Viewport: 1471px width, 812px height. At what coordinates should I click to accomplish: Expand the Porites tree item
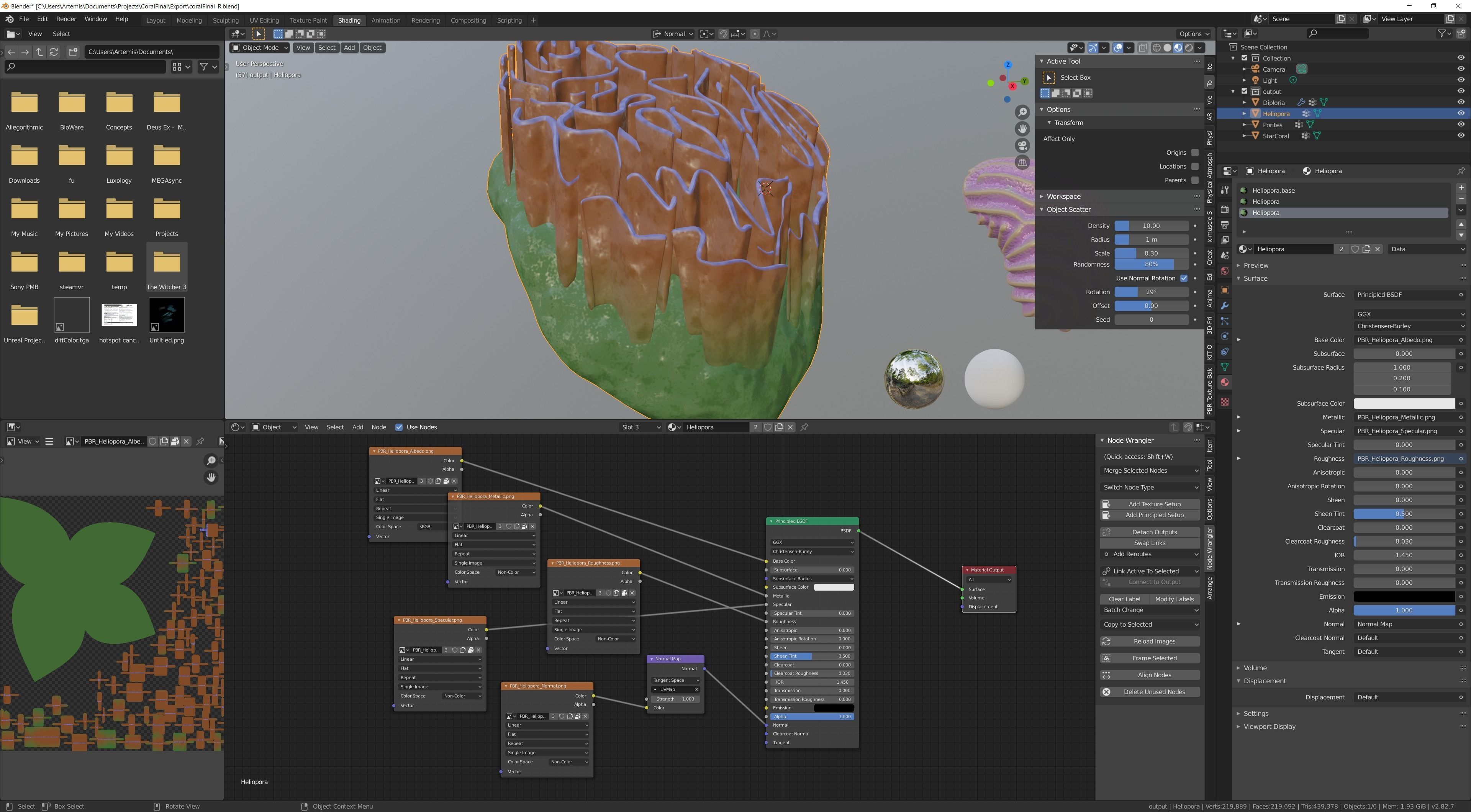[1245, 124]
